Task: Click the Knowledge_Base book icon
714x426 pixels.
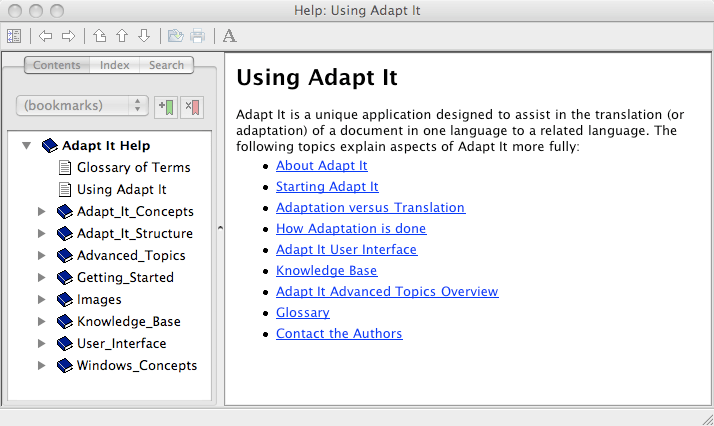Action: tap(65, 321)
